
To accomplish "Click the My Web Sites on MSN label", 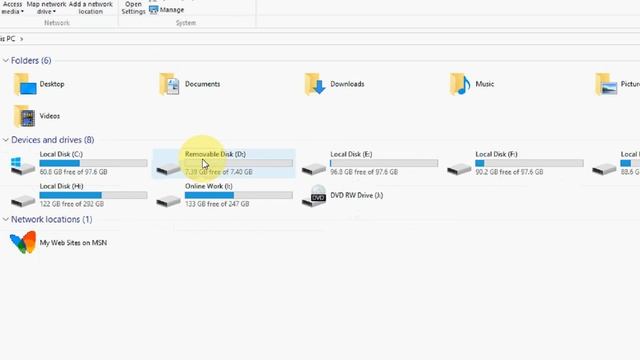I will click(73, 243).
